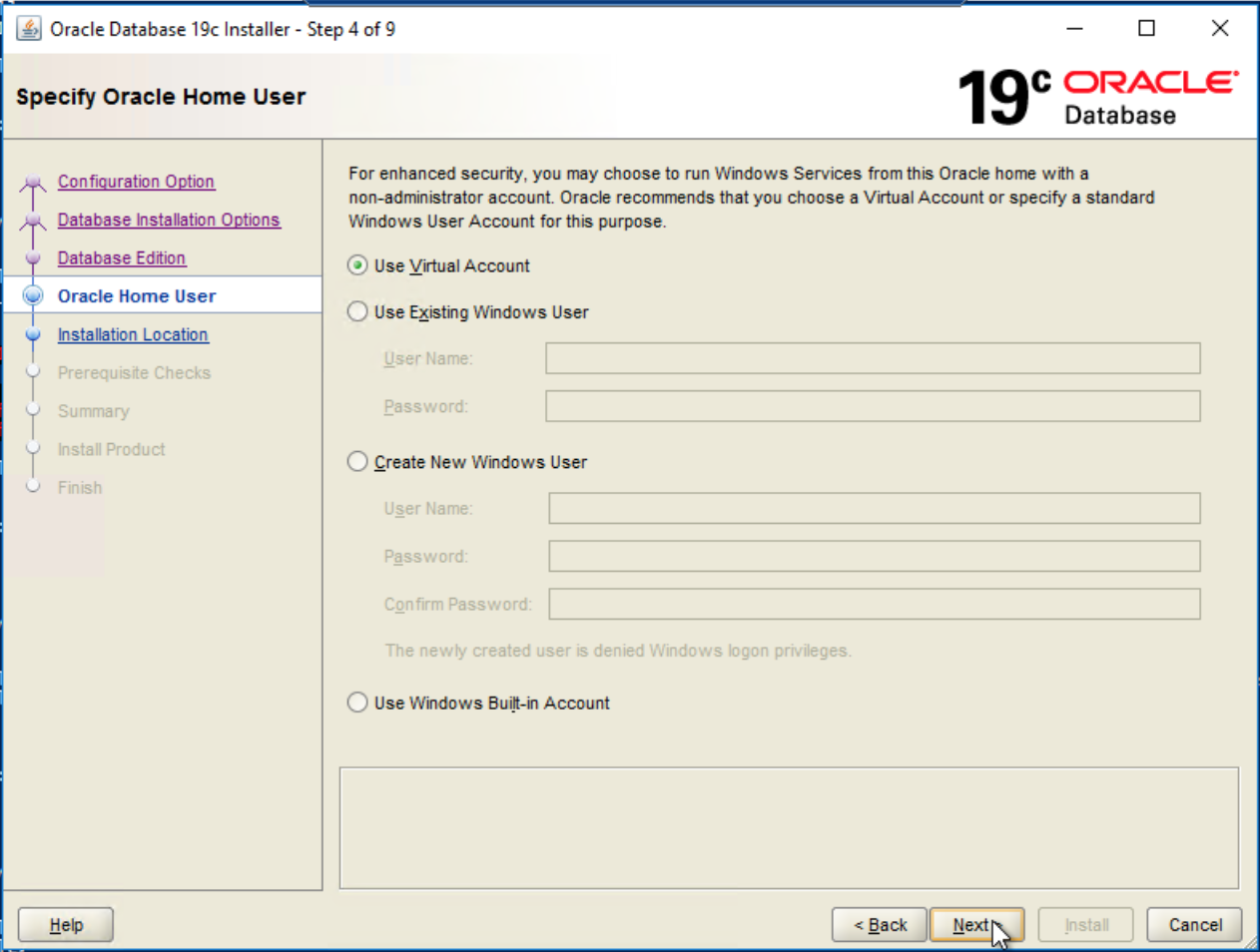Viewport: 1260px width, 952px height.
Task: Click the Configuration Option step marker icon
Action: click(x=33, y=183)
